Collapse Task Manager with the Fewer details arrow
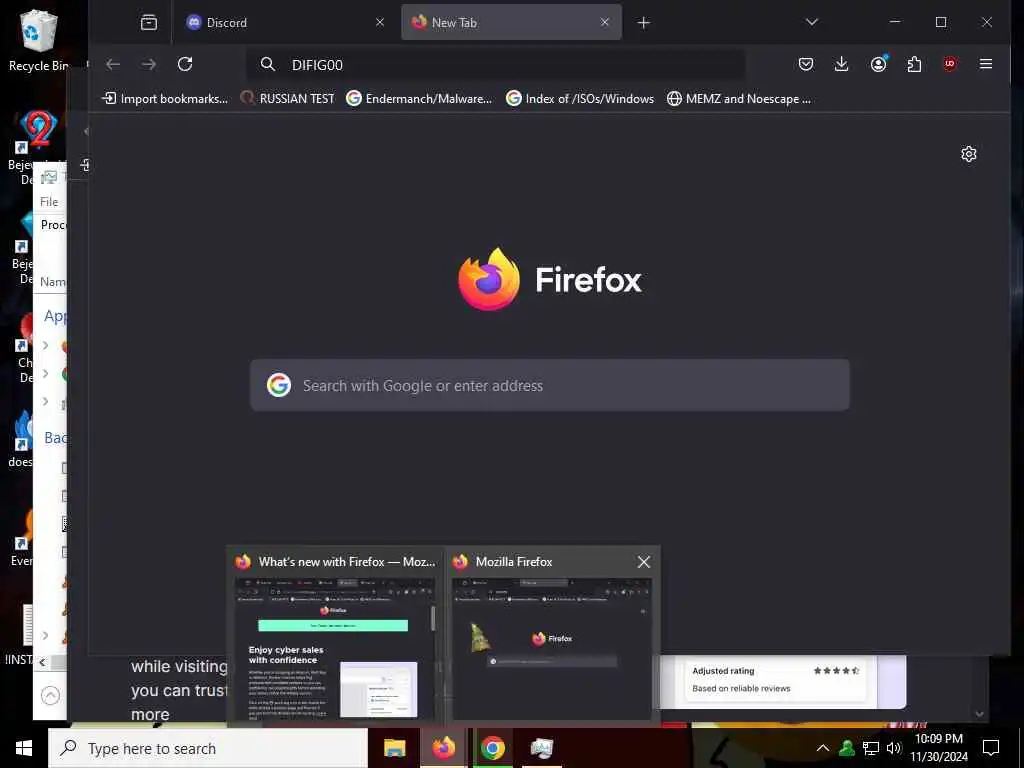Viewport: 1024px width, 768px height. pos(50,696)
